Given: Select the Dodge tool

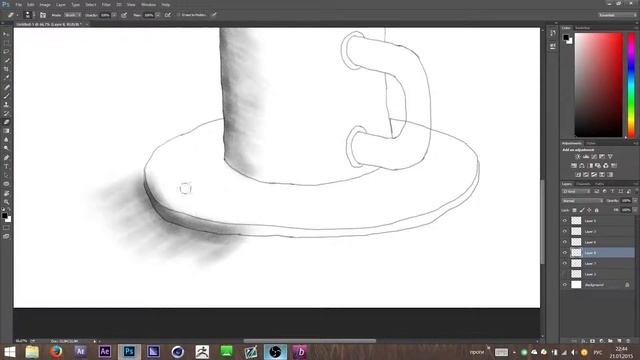Looking at the screenshot, I should click(x=6, y=149).
